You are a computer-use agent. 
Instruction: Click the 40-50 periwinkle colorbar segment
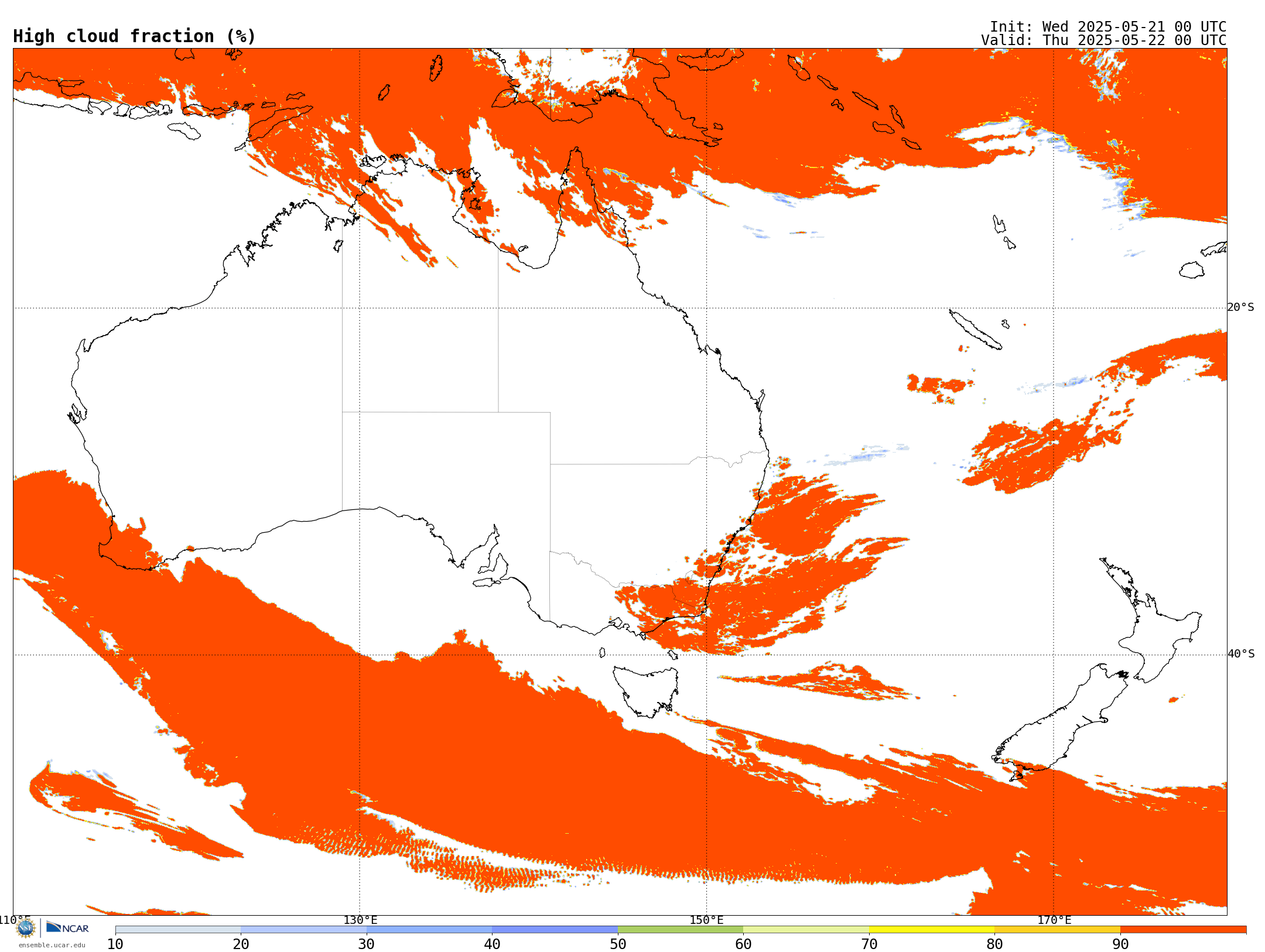click(x=555, y=930)
